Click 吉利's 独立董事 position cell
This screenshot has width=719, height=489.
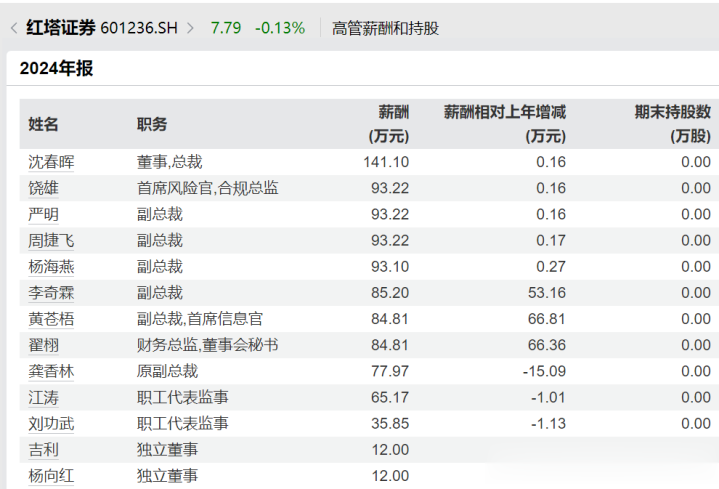click(x=167, y=450)
